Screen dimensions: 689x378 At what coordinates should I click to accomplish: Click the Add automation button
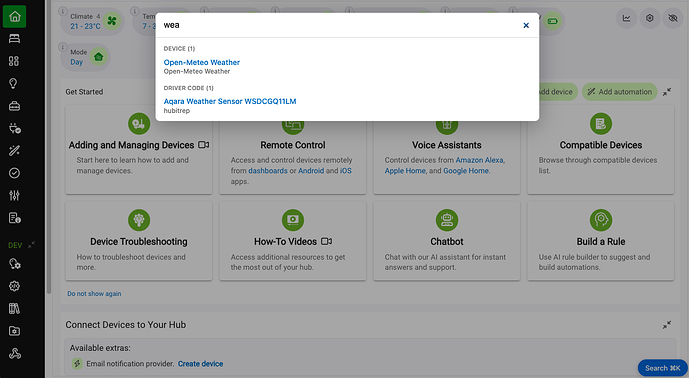(620, 92)
